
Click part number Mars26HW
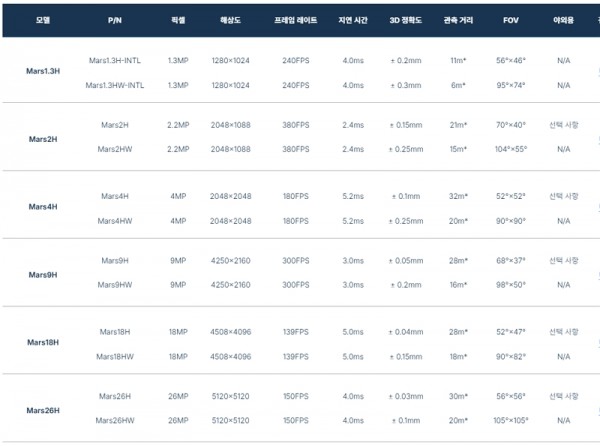pyautogui.click(x=115, y=421)
